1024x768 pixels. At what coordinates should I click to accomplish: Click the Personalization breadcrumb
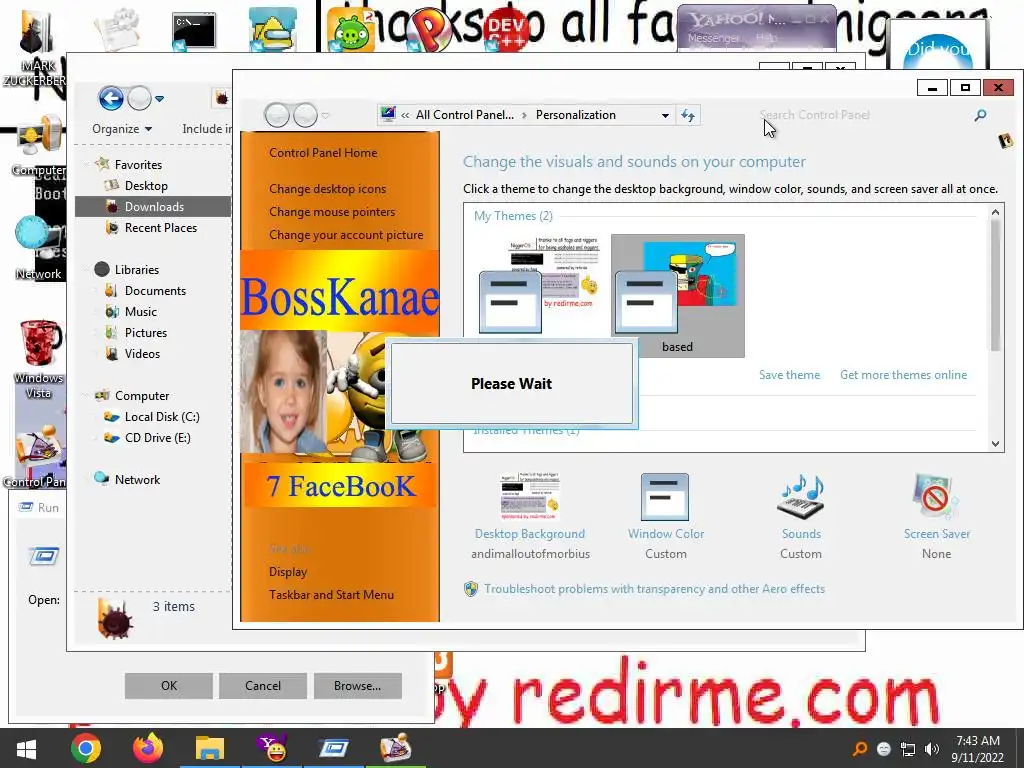click(575, 115)
